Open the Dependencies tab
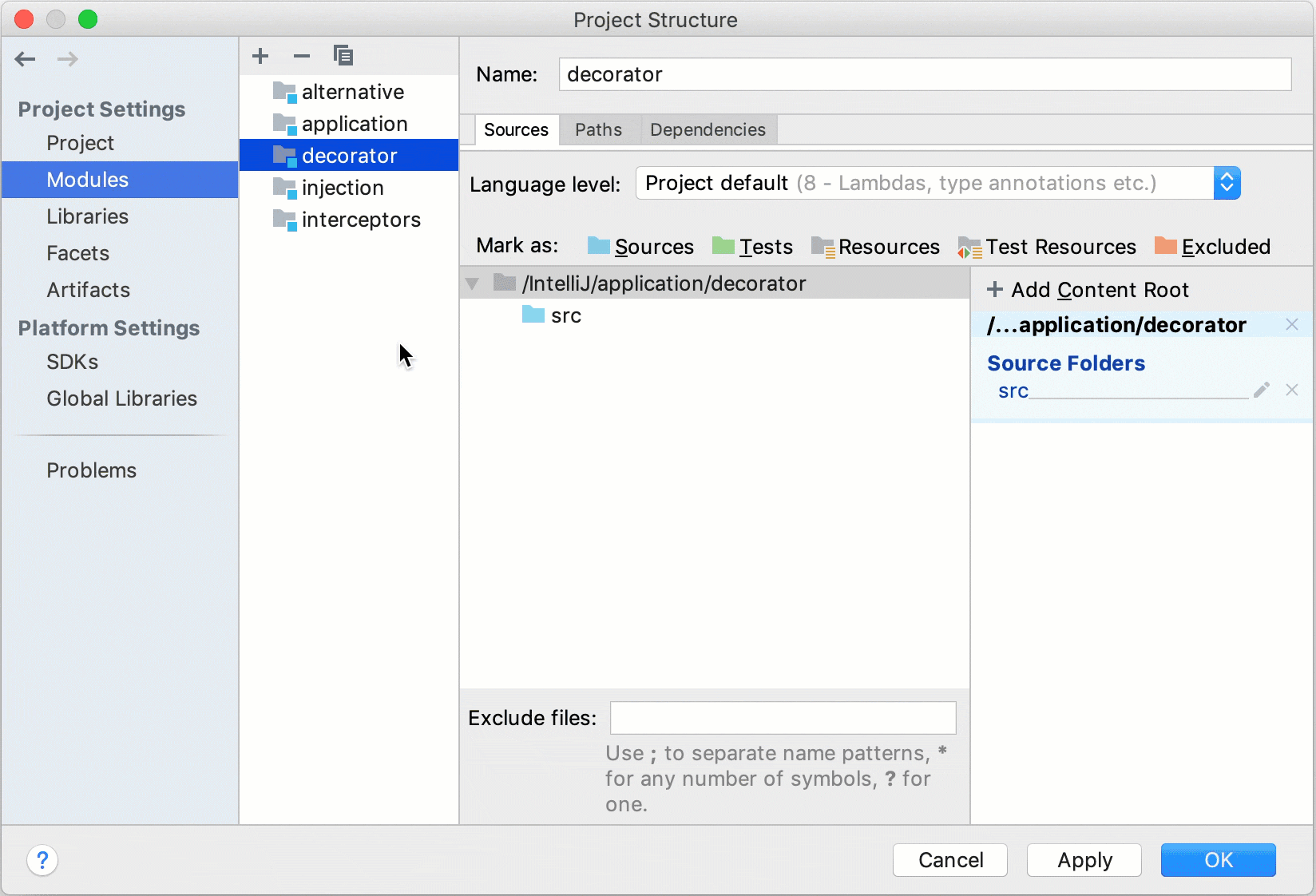Viewport: 1316px width, 896px height. 707,129
